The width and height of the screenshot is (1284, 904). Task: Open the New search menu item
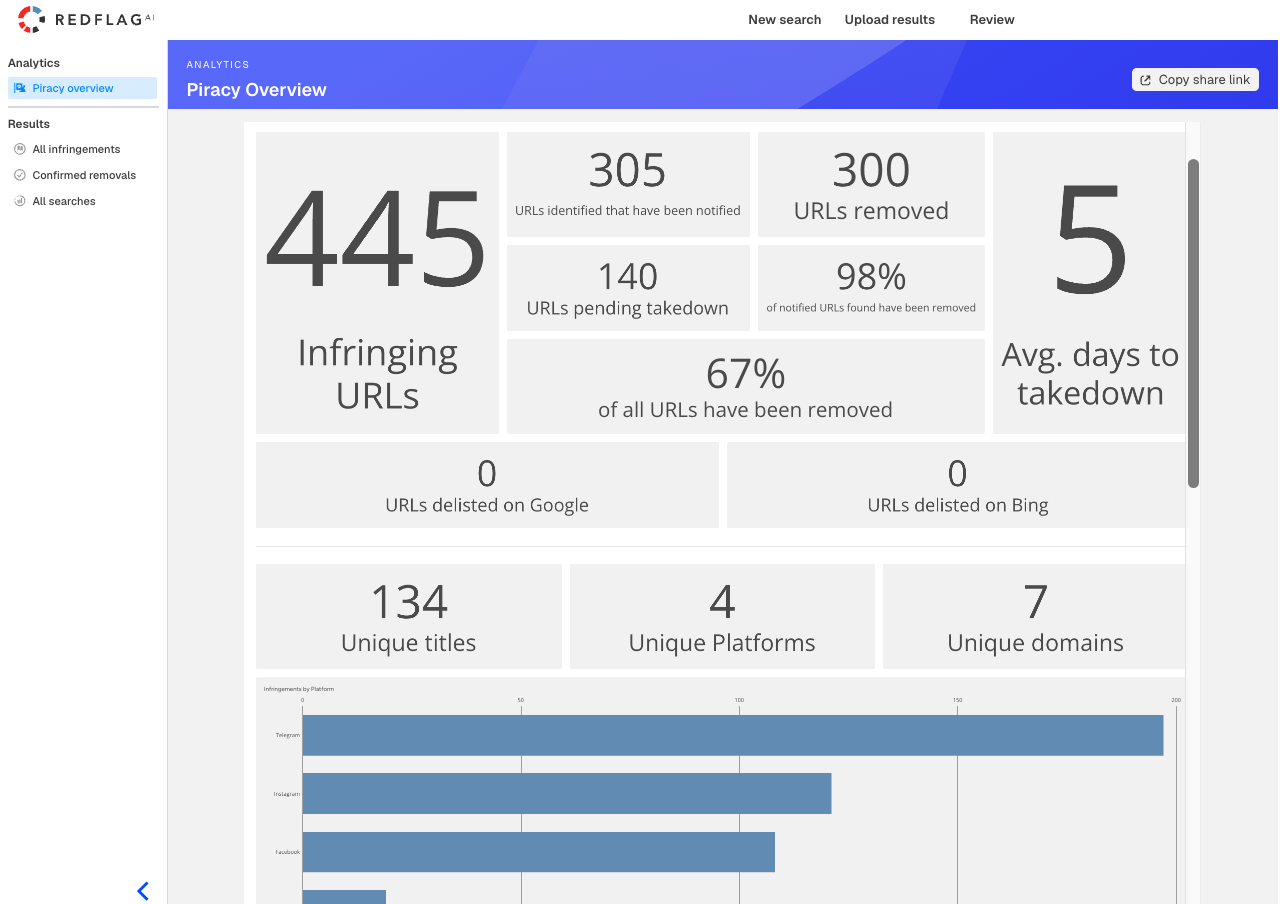pyautogui.click(x=785, y=20)
